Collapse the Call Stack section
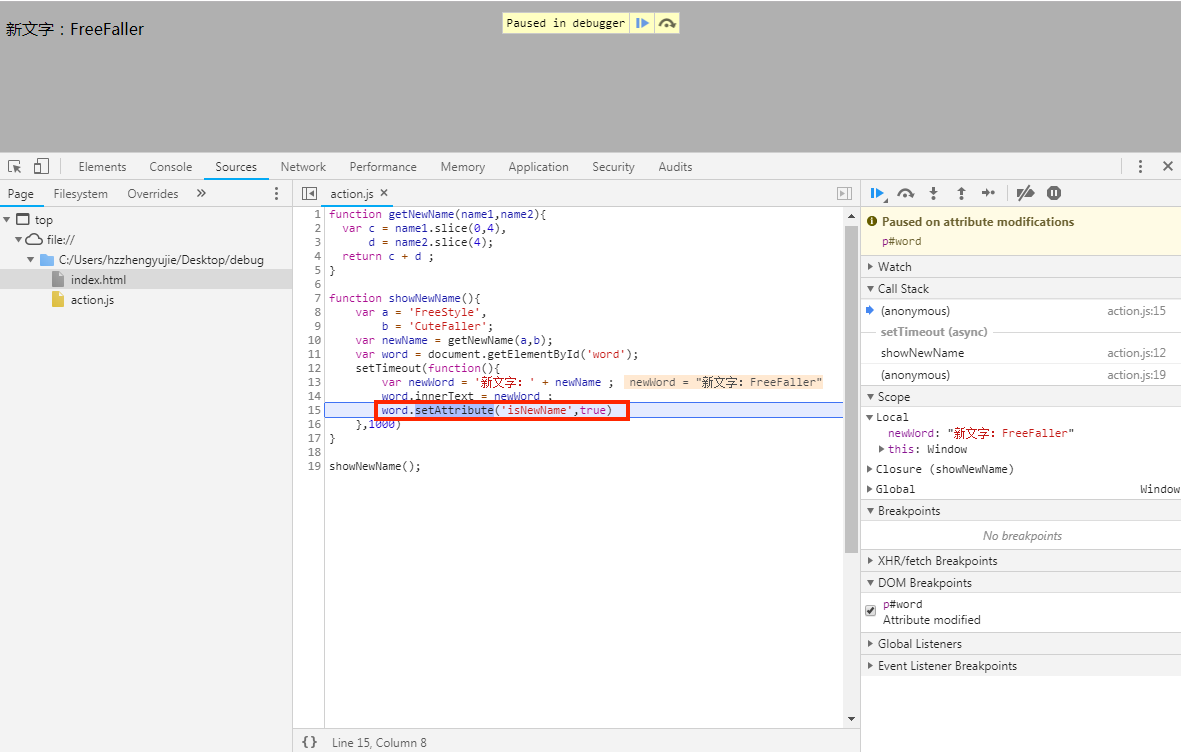Viewport: 1181px width, 752px height. pyautogui.click(x=902, y=289)
